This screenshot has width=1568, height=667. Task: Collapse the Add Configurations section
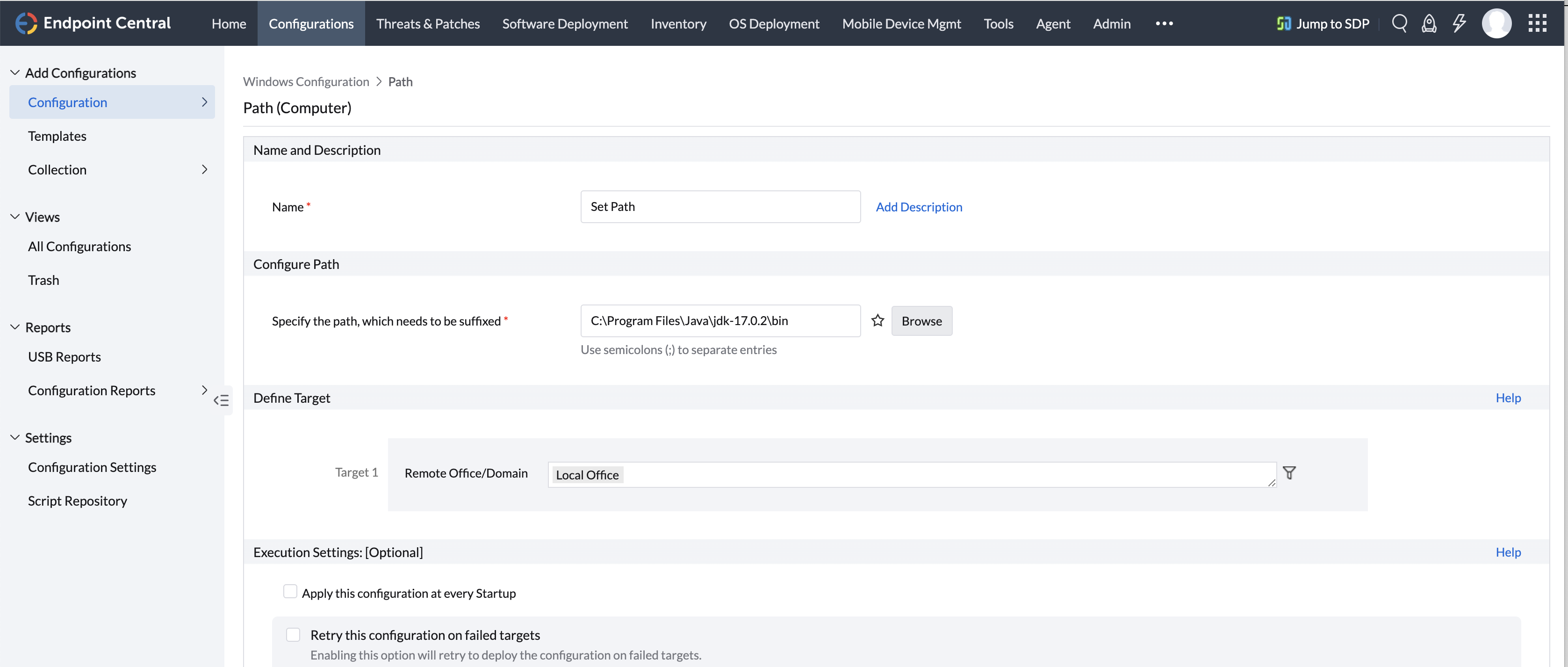(x=15, y=72)
